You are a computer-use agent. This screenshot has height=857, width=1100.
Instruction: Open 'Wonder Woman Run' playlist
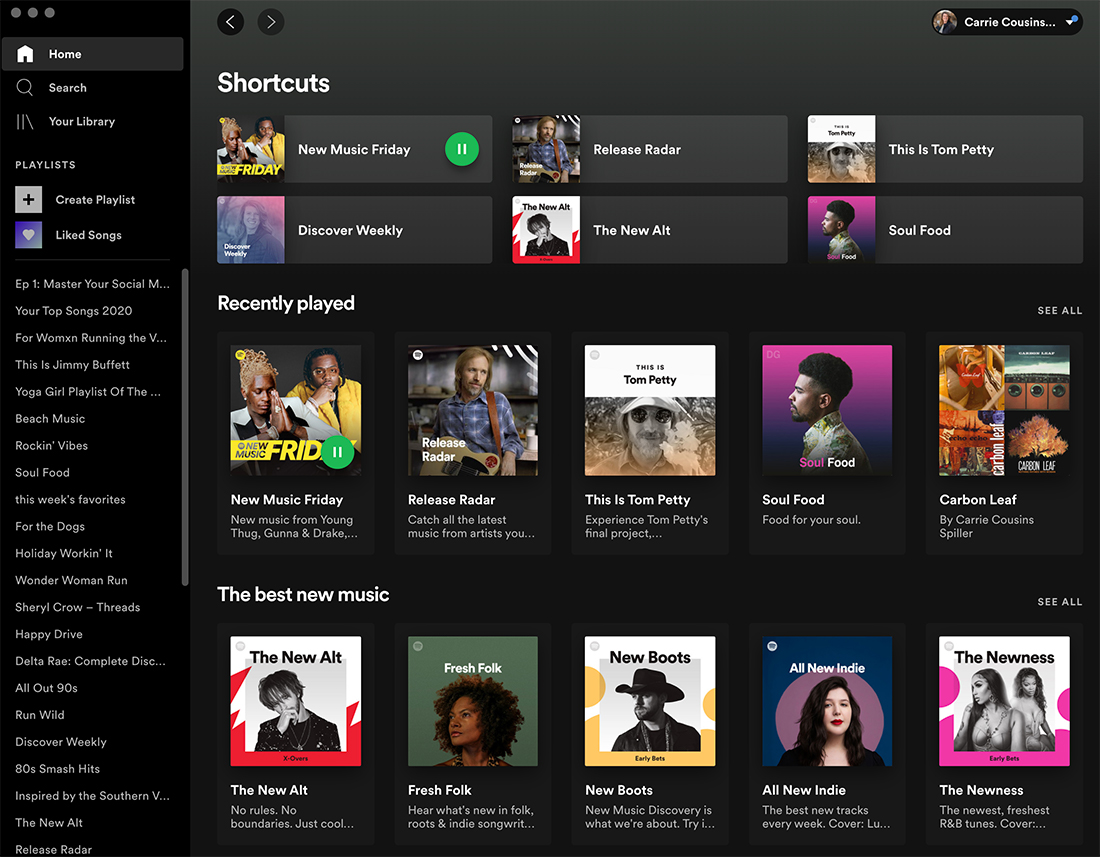coord(72,581)
